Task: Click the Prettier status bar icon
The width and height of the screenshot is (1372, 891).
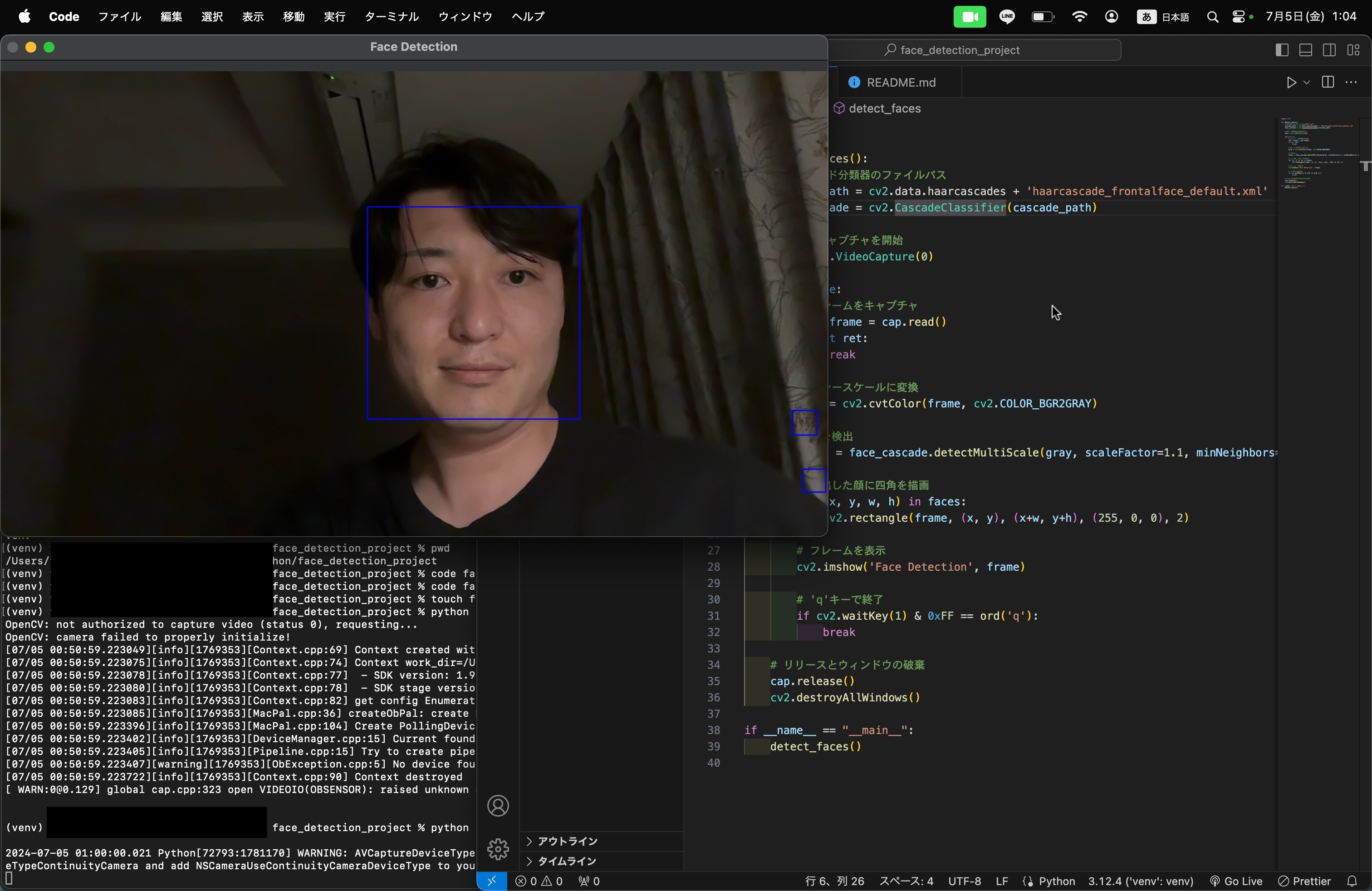Action: pos(1304,881)
